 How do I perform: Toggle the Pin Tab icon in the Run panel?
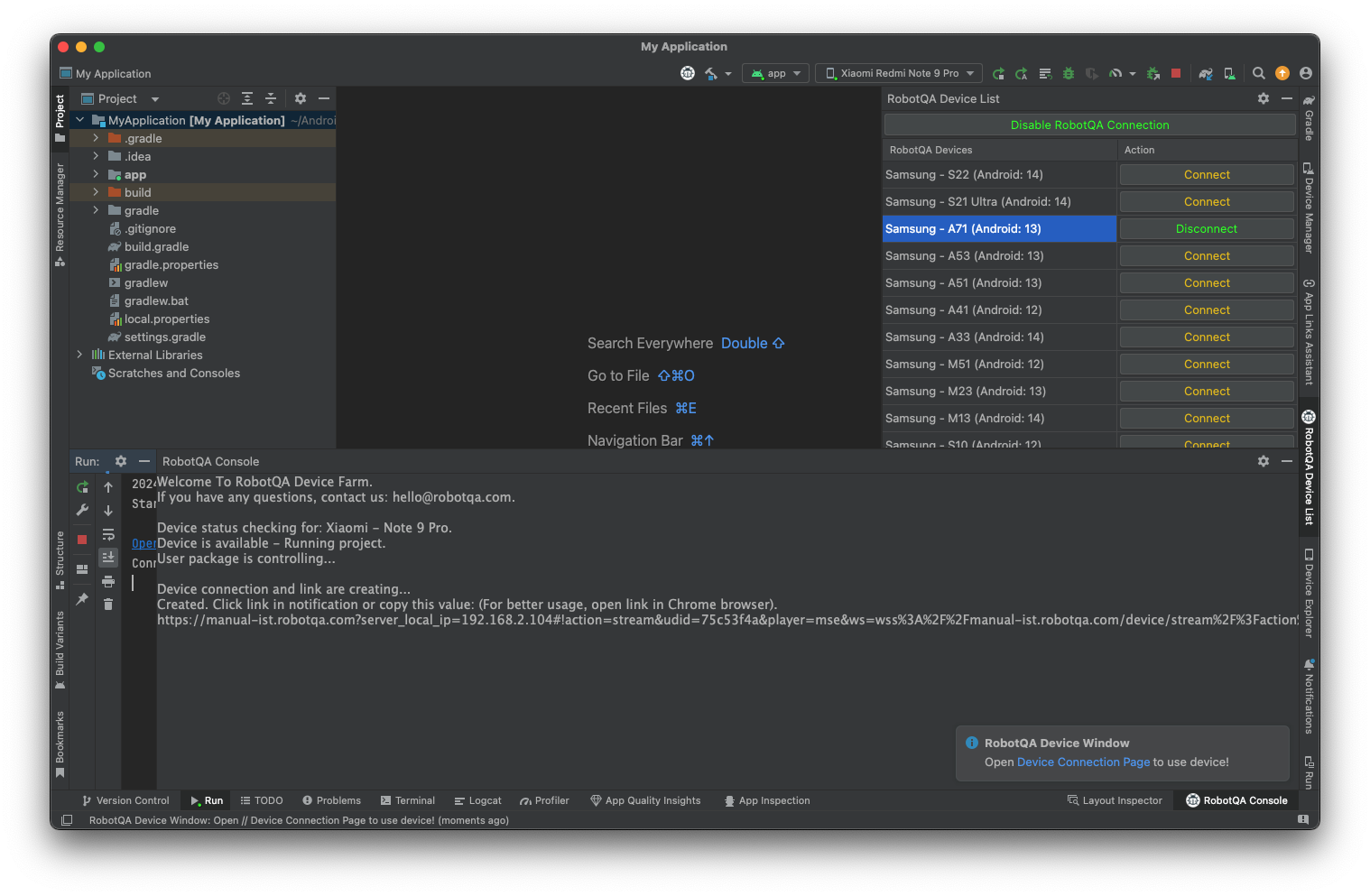coord(82,599)
